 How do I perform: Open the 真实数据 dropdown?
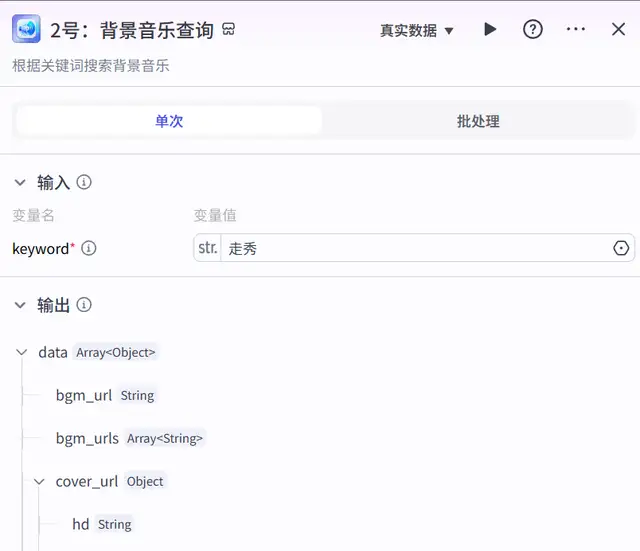tap(417, 31)
